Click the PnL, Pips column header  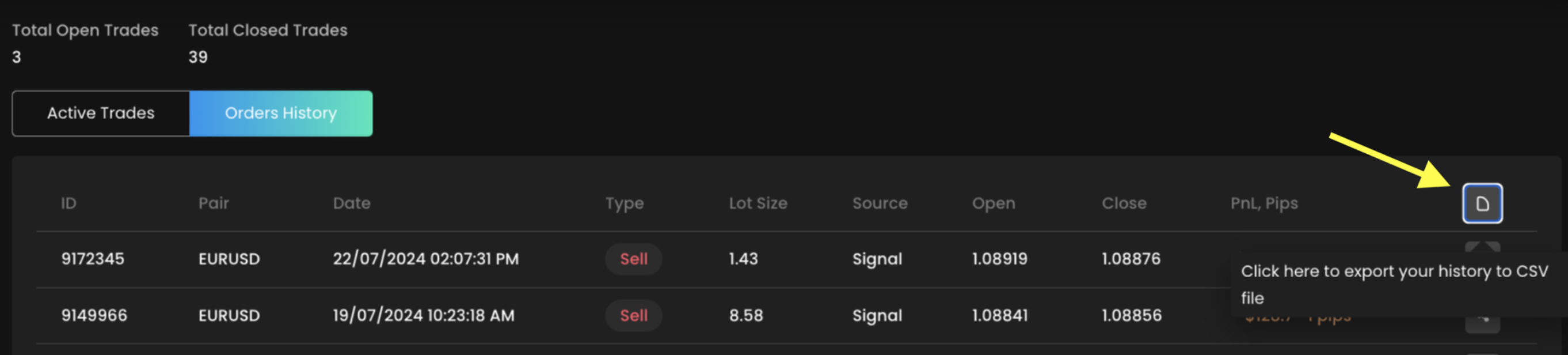coord(1263,203)
